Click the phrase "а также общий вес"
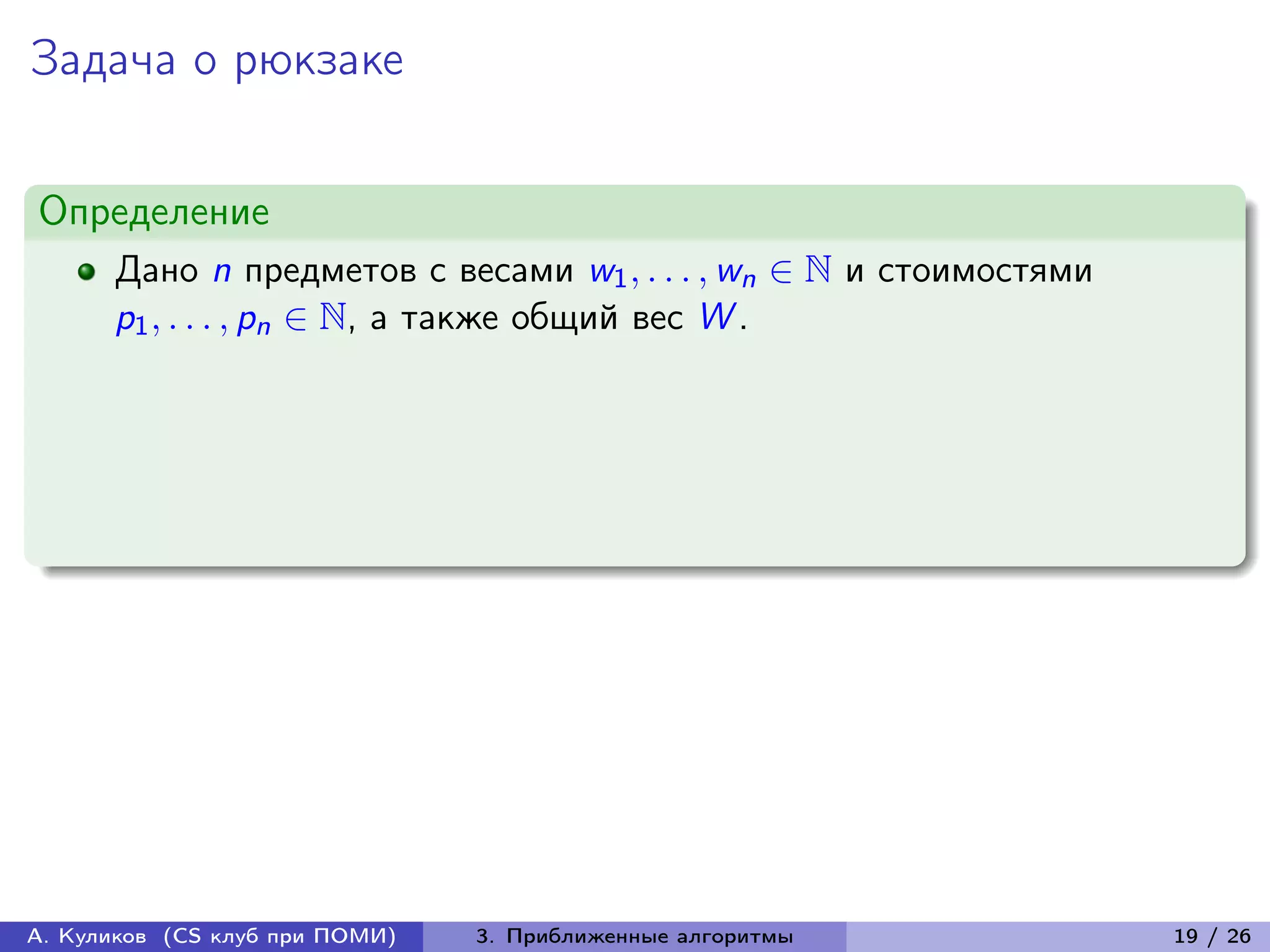Screen dimensions: 1270x952 [526, 319]
